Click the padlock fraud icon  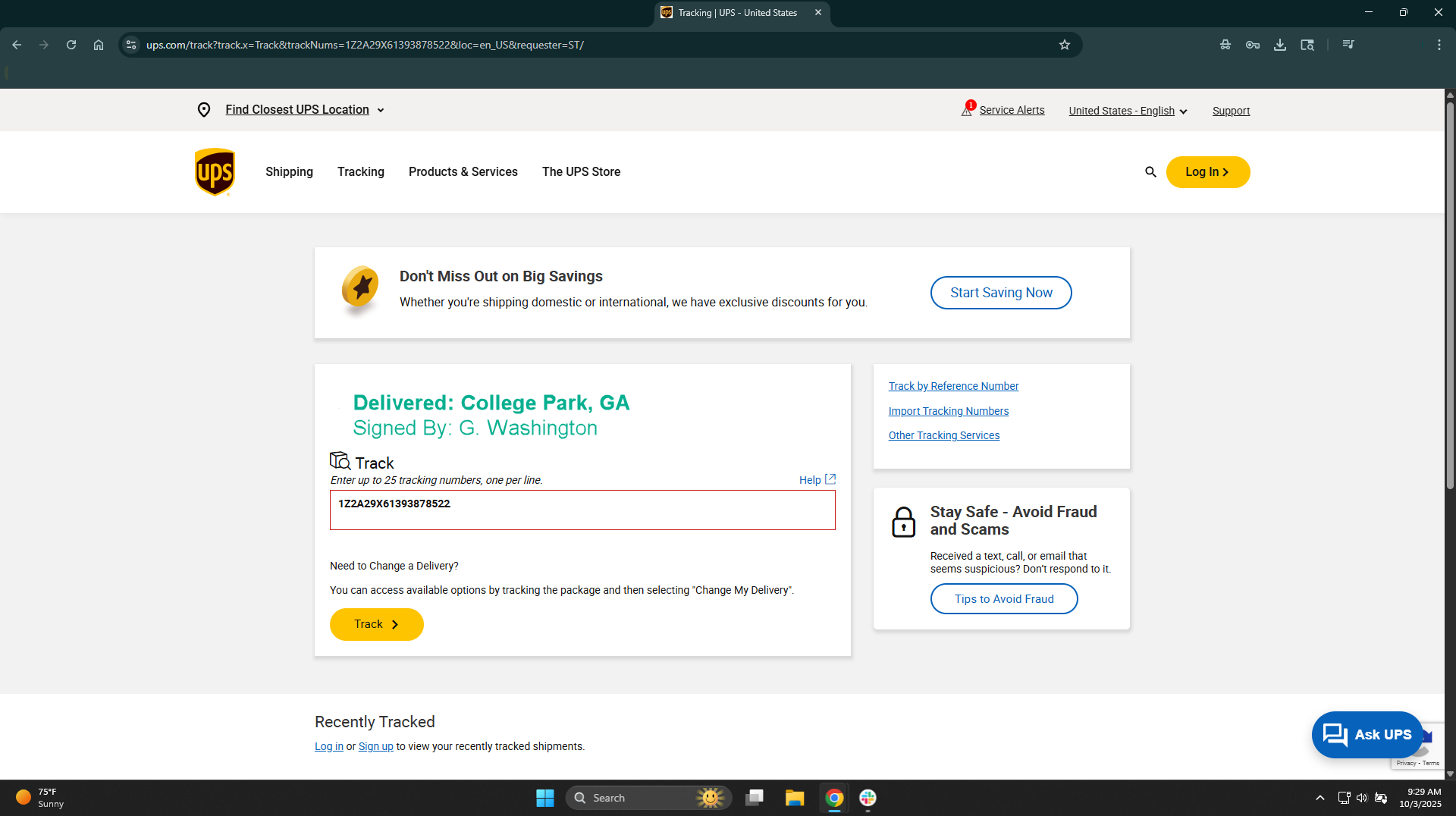coord(903,522)
